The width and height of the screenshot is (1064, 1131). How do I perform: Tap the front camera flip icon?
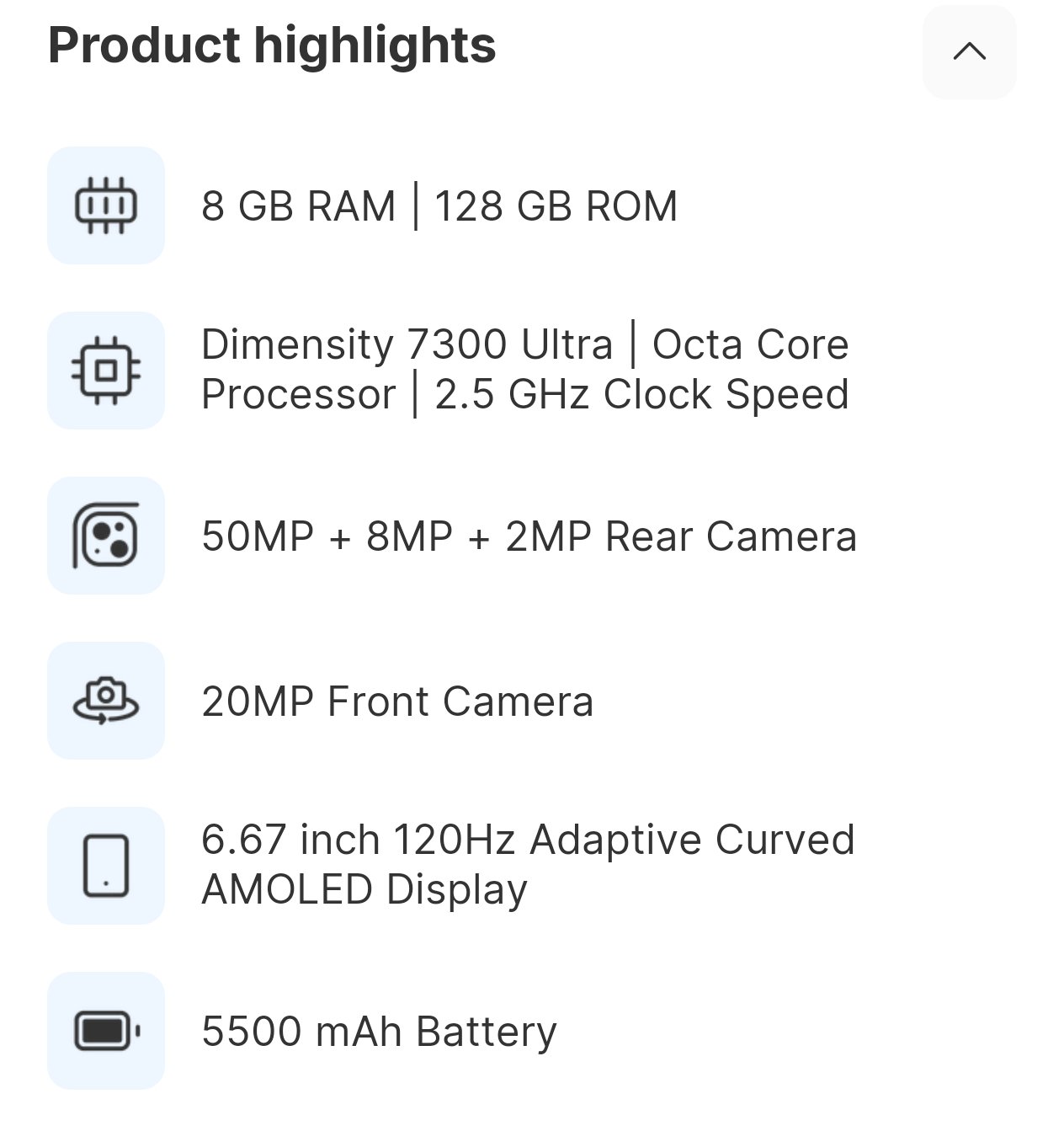click(x=106, y=701)
